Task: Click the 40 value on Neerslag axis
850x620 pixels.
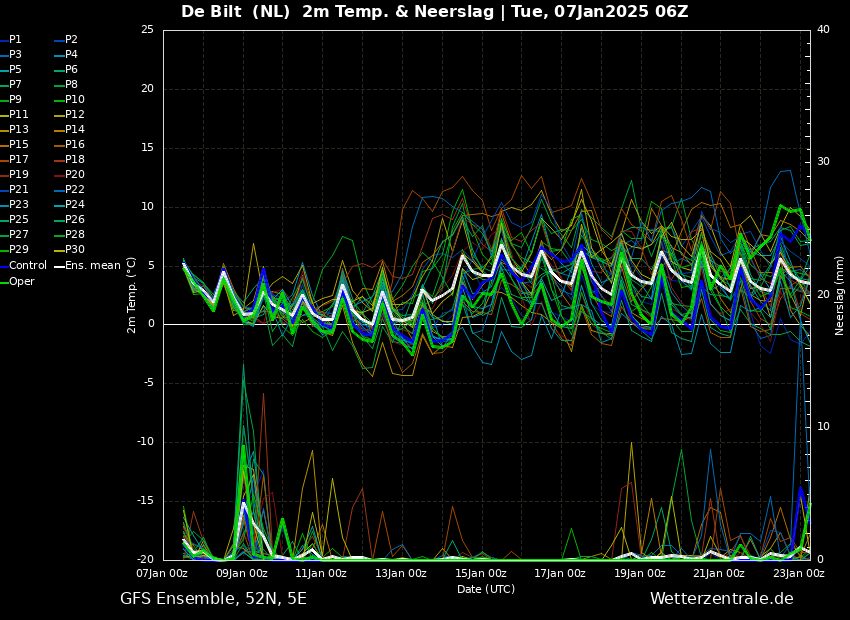Action: [x=823, y=30]
